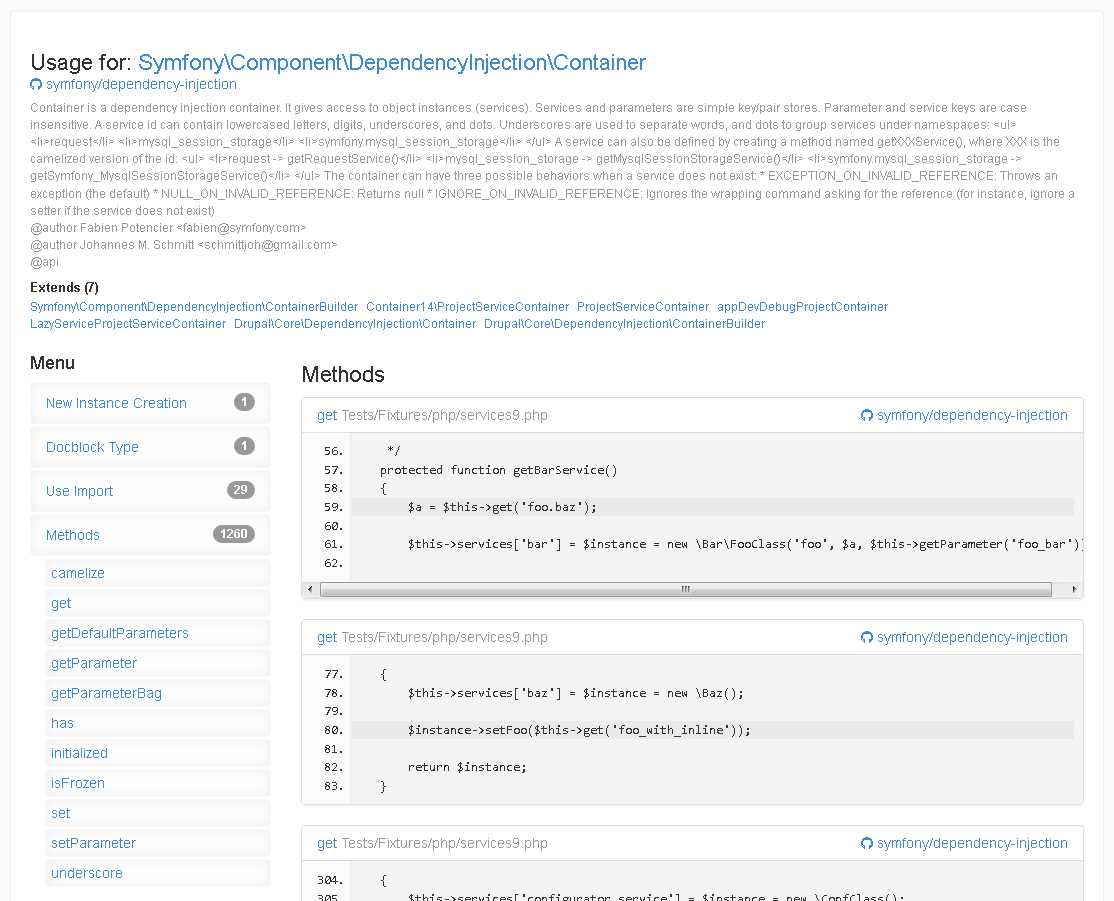Open Container14\ProjectServiceContainer link

point(467,307)
